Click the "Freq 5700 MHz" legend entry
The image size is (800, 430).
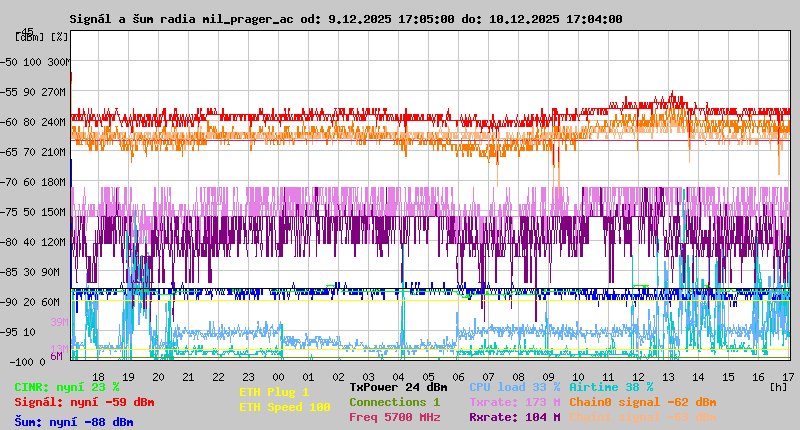(x=394, y=417)
